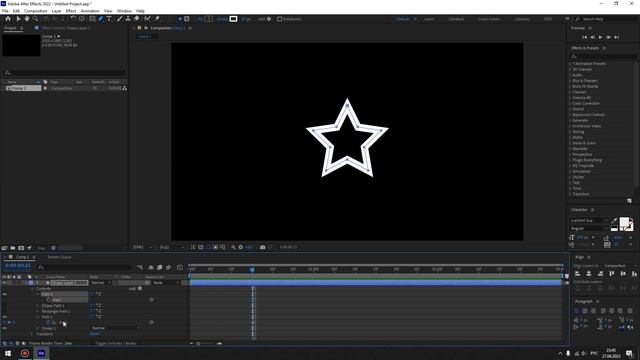Select the Roto Brush tool
Viewport: 640px width, 360px height.
pos(147,19)
